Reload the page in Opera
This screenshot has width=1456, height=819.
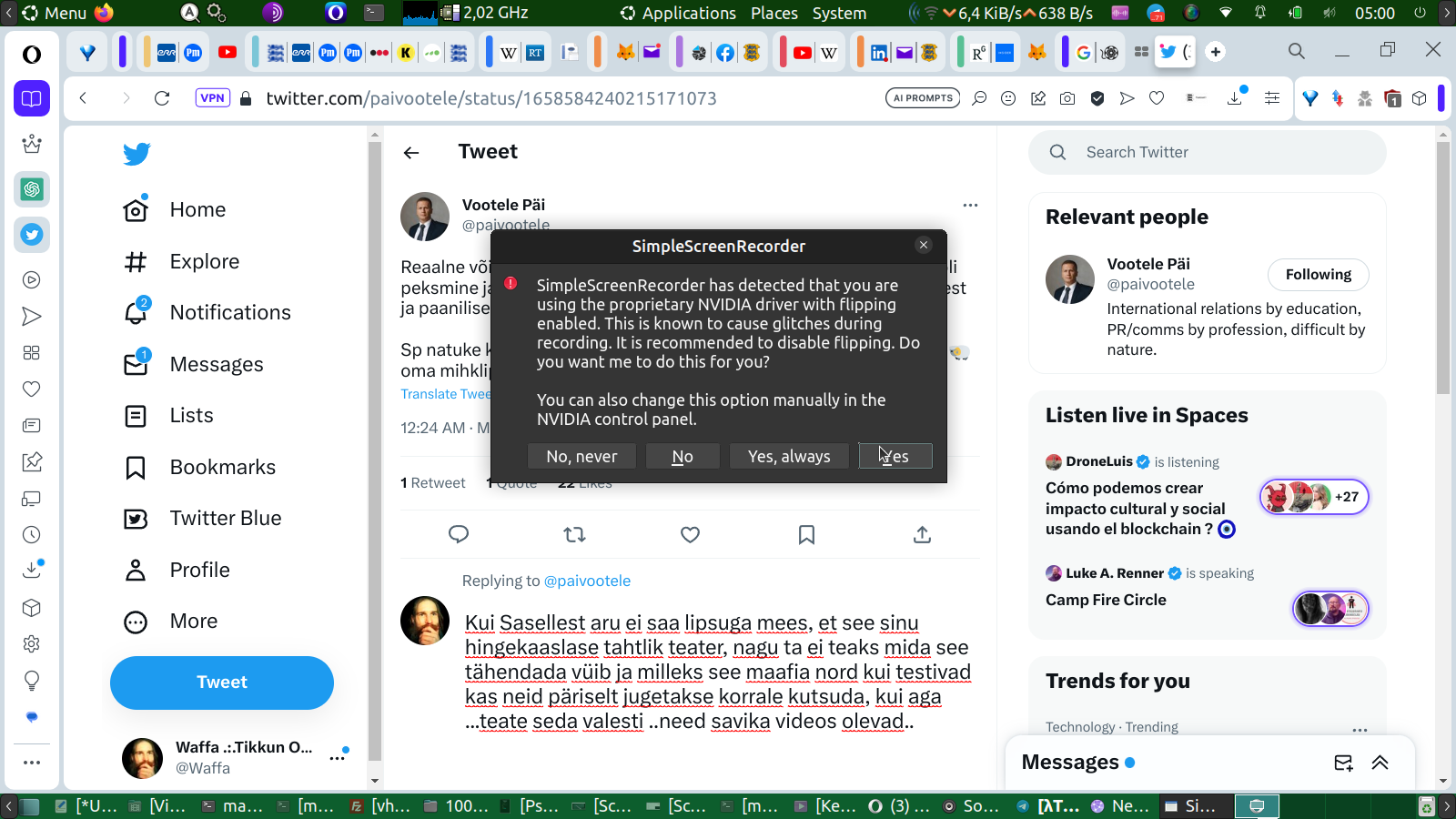coord(162,98)
